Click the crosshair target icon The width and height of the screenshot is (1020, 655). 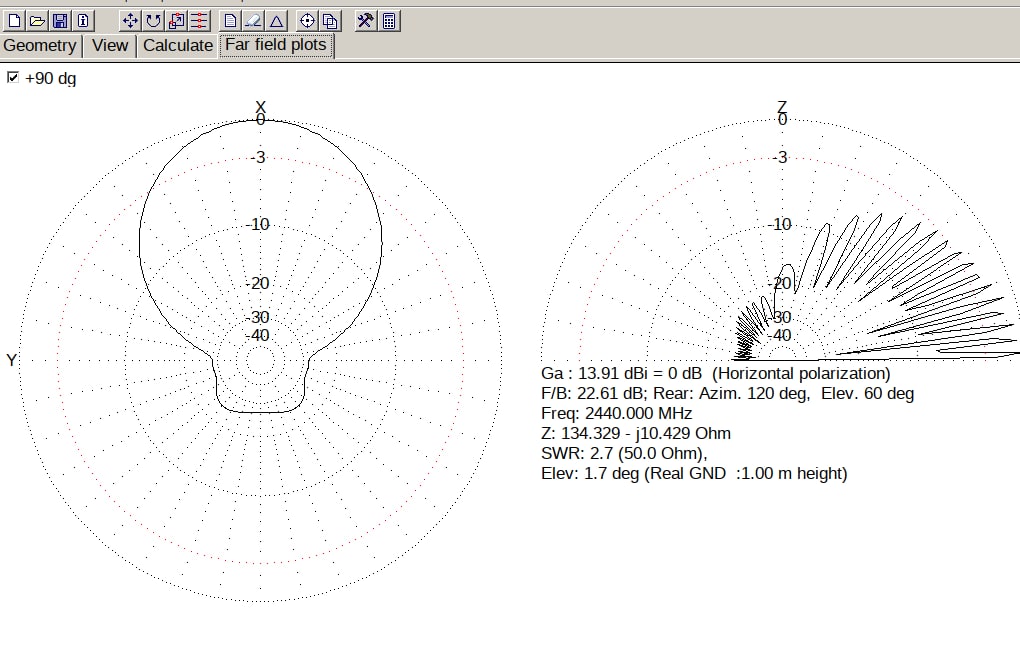click(x=307, y=21)
